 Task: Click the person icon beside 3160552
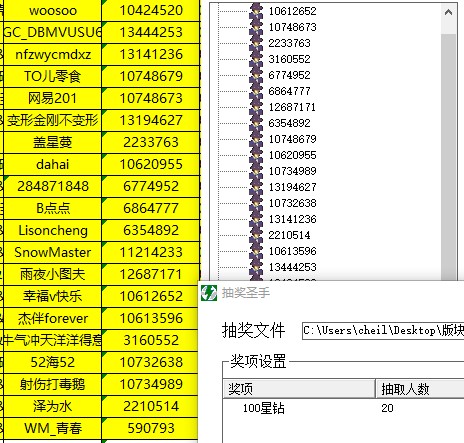[256, 59]
